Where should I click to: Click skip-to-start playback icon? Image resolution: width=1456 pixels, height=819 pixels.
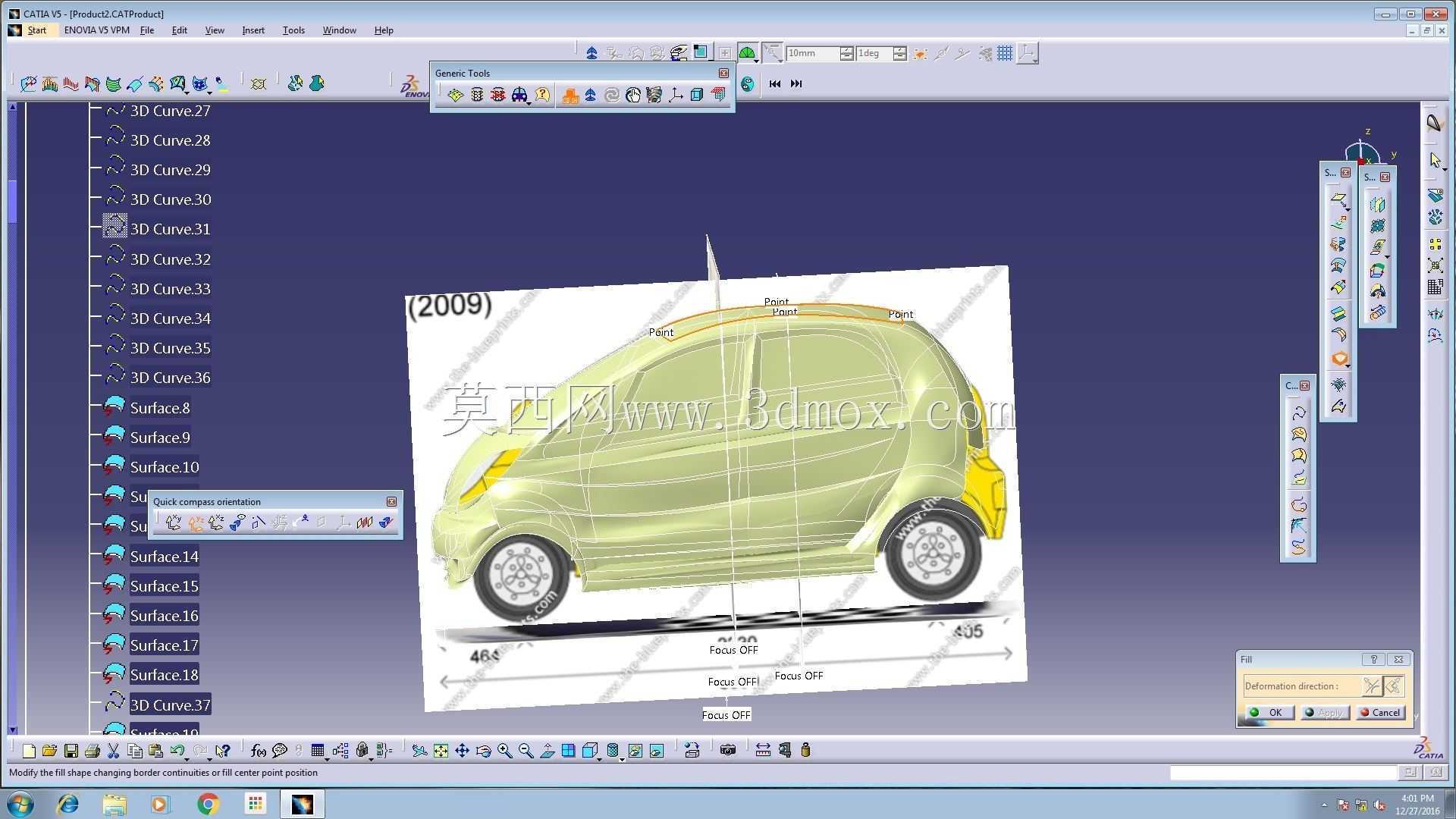[774, 84]
